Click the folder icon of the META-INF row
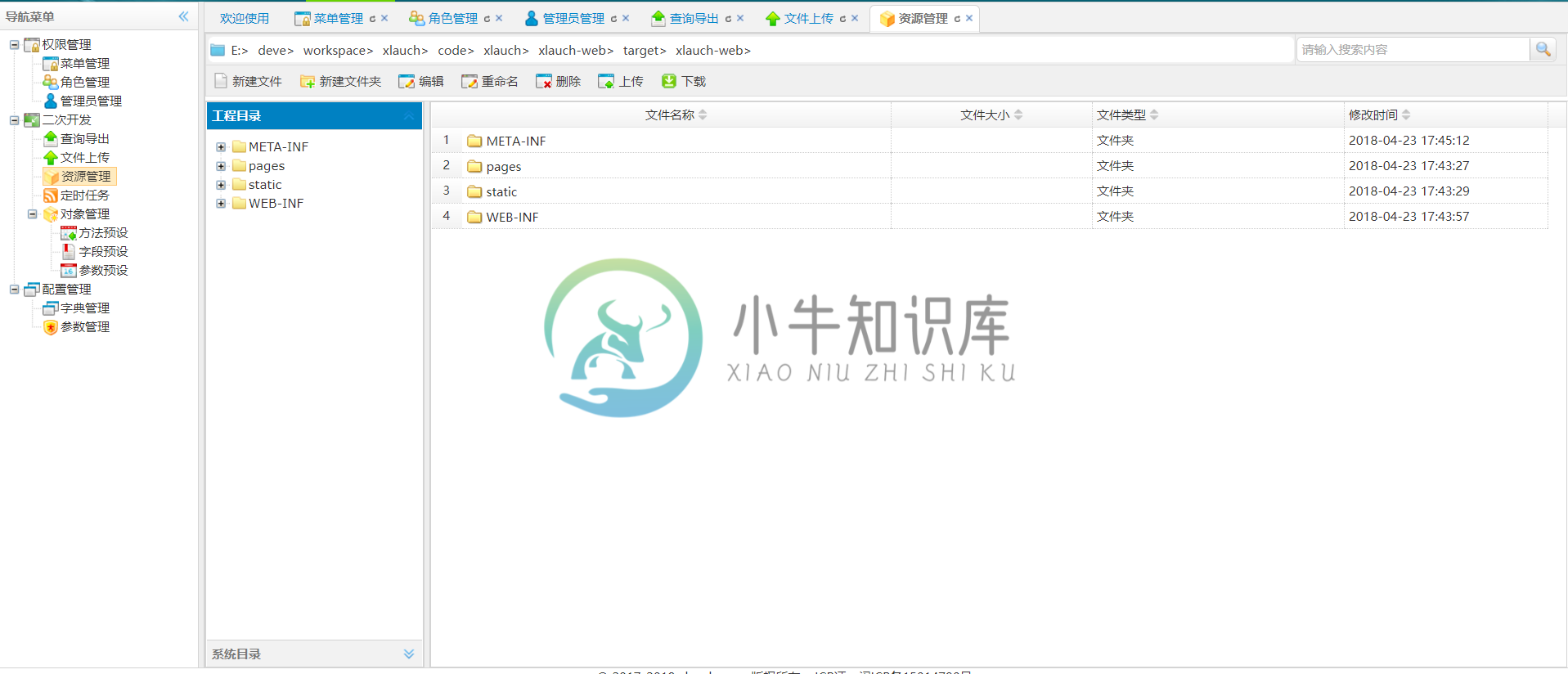The width and height of the screenshot is (1568, 674). coord(474,141)
